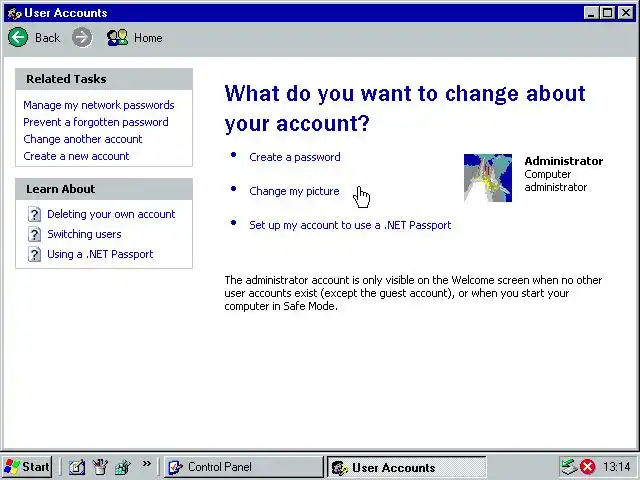
Task: Click the Home users icon in toolbar
Action: (118, 38)
